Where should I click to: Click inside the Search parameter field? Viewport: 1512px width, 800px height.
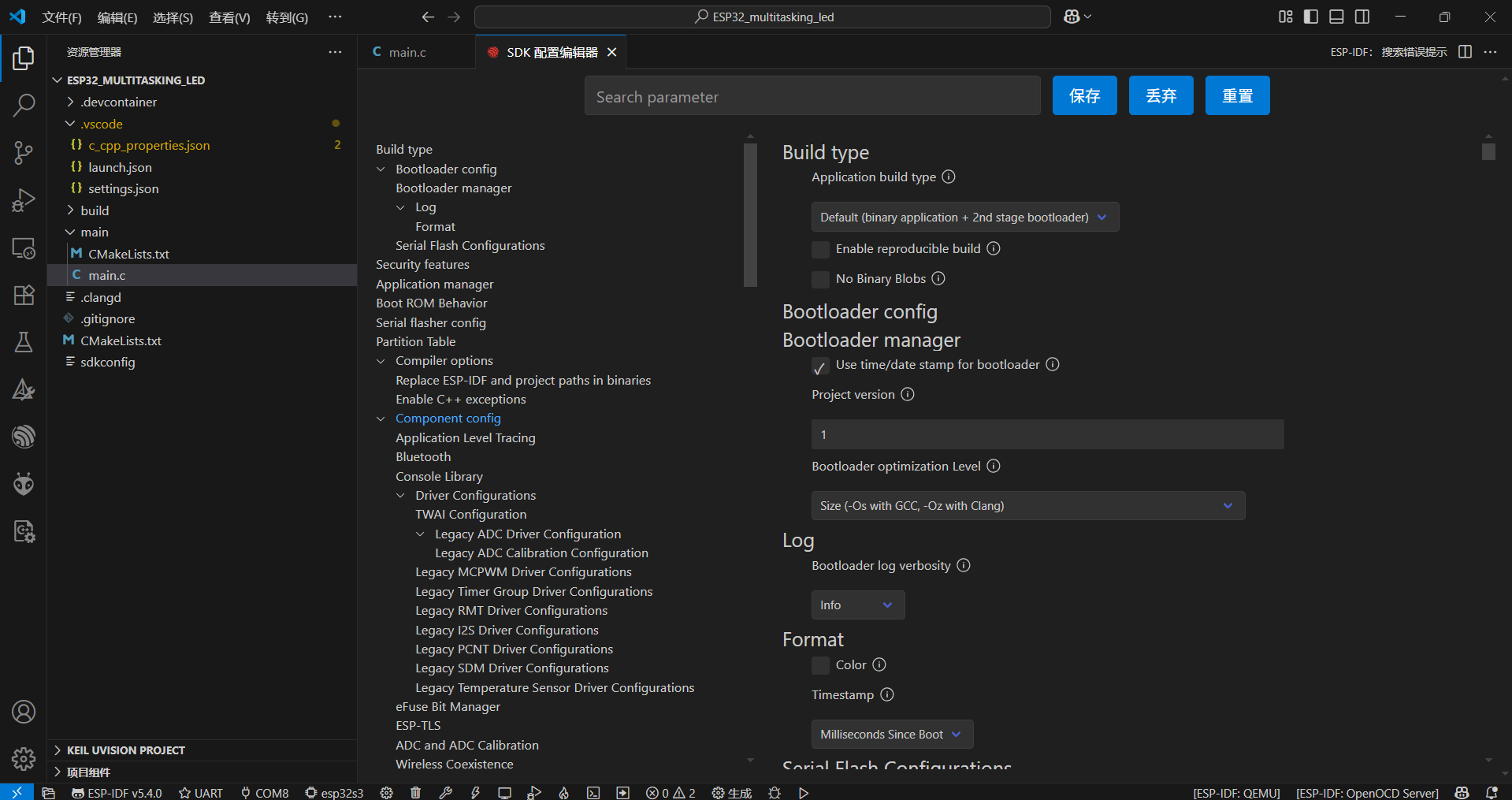(x=812, y=97)
